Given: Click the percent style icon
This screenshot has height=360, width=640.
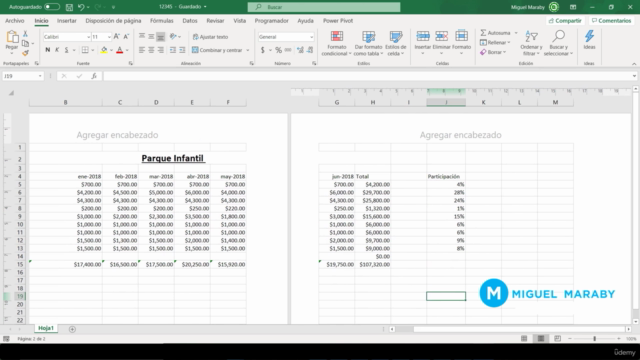Looking at the screenshot, I should (278, 50).
